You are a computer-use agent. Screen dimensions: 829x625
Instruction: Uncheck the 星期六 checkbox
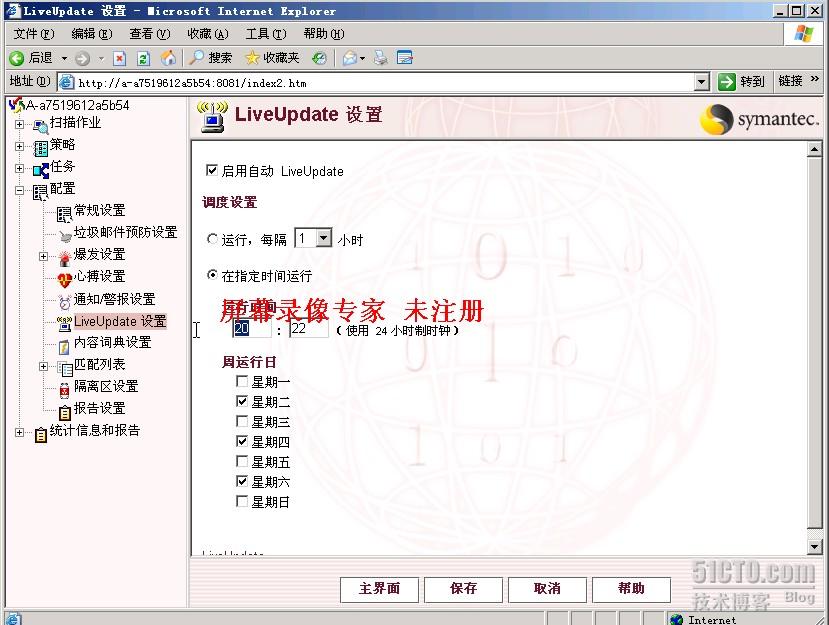coord(242,481)
